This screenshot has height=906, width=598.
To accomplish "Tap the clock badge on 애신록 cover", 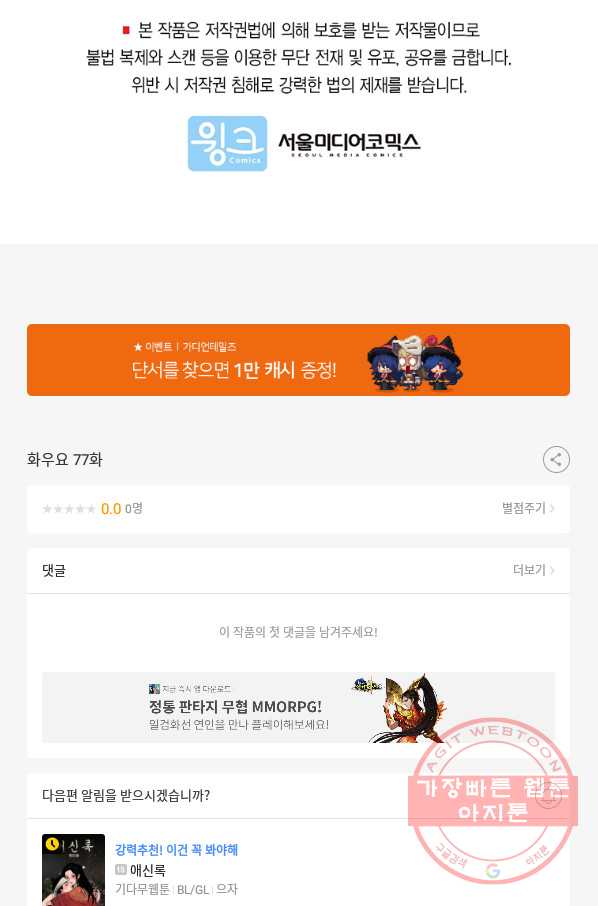I will tap(53, 845).
